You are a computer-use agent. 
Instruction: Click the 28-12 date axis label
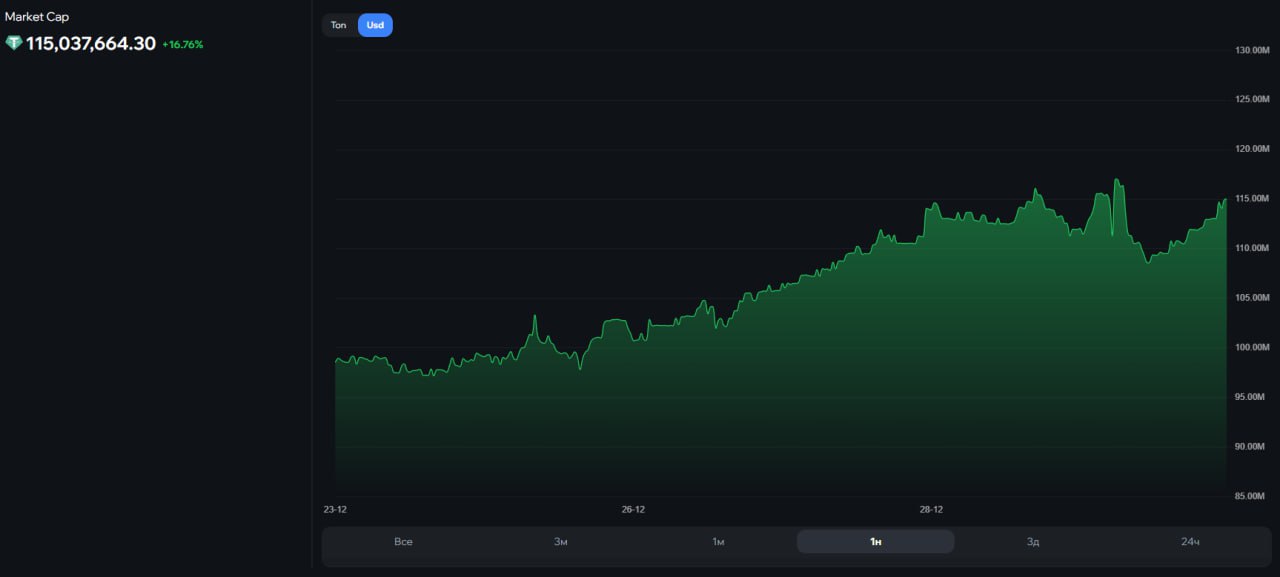[x=931, y=509]
